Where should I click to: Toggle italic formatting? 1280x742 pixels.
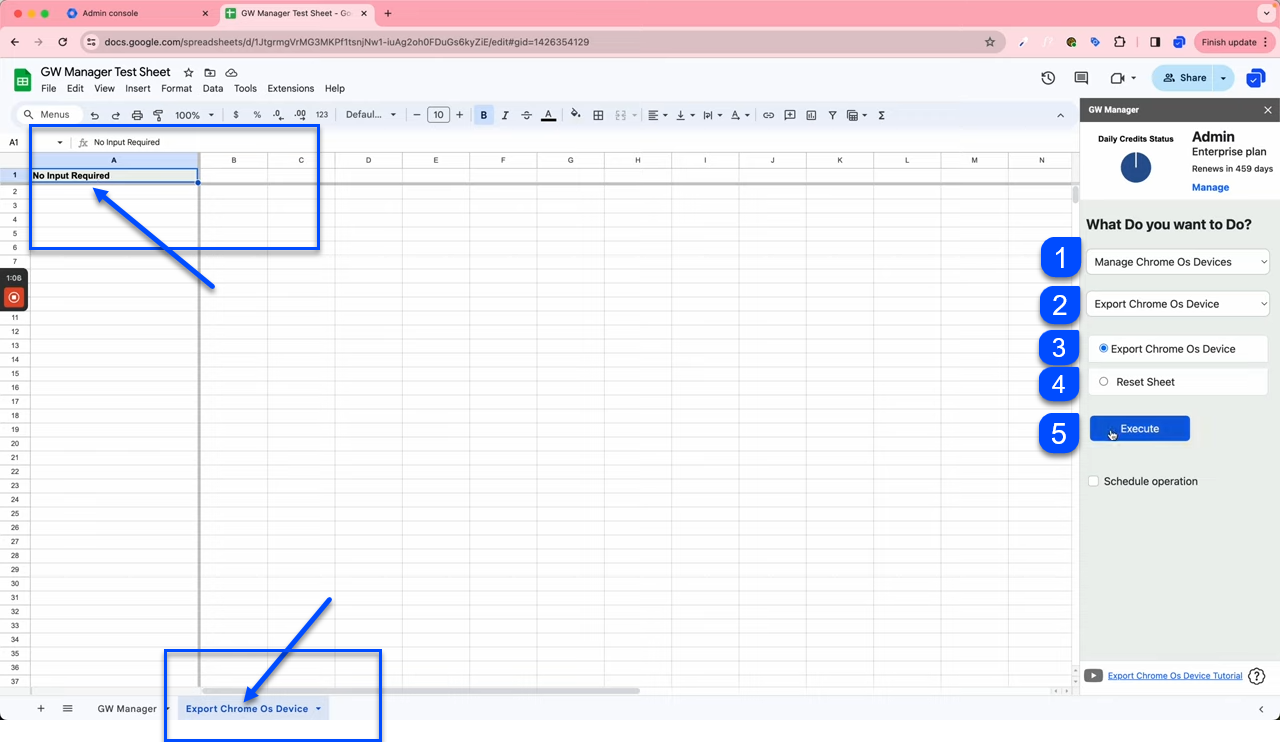[x=505, y=115]
